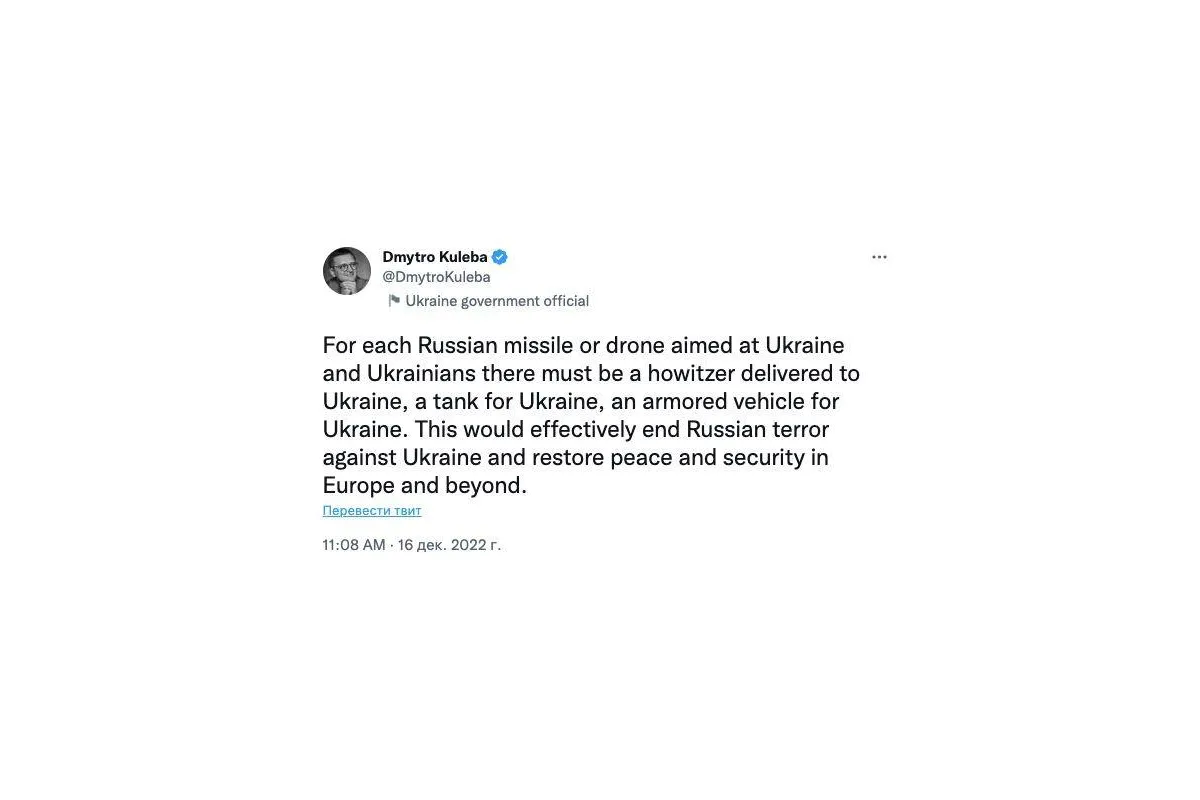Click the line starting 'and Ukrainians there must'

coord(590,373)
